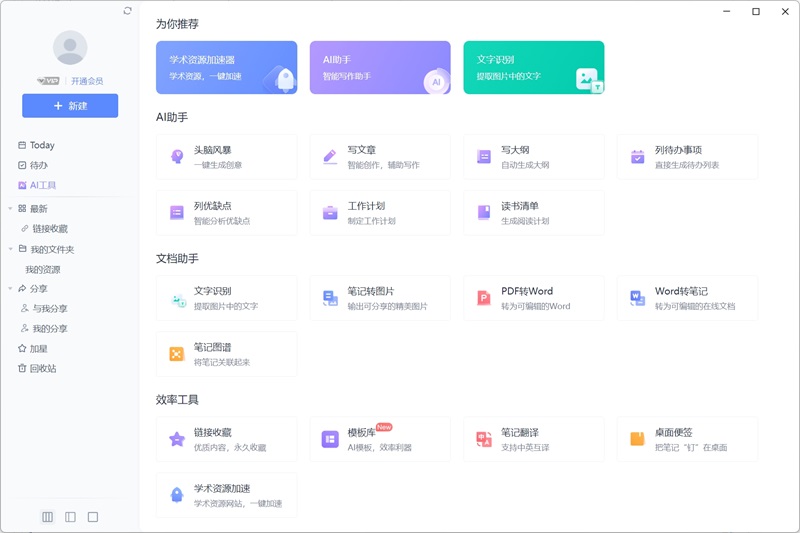Open 与我分享 in the sidebar

(x=44, y=309)
